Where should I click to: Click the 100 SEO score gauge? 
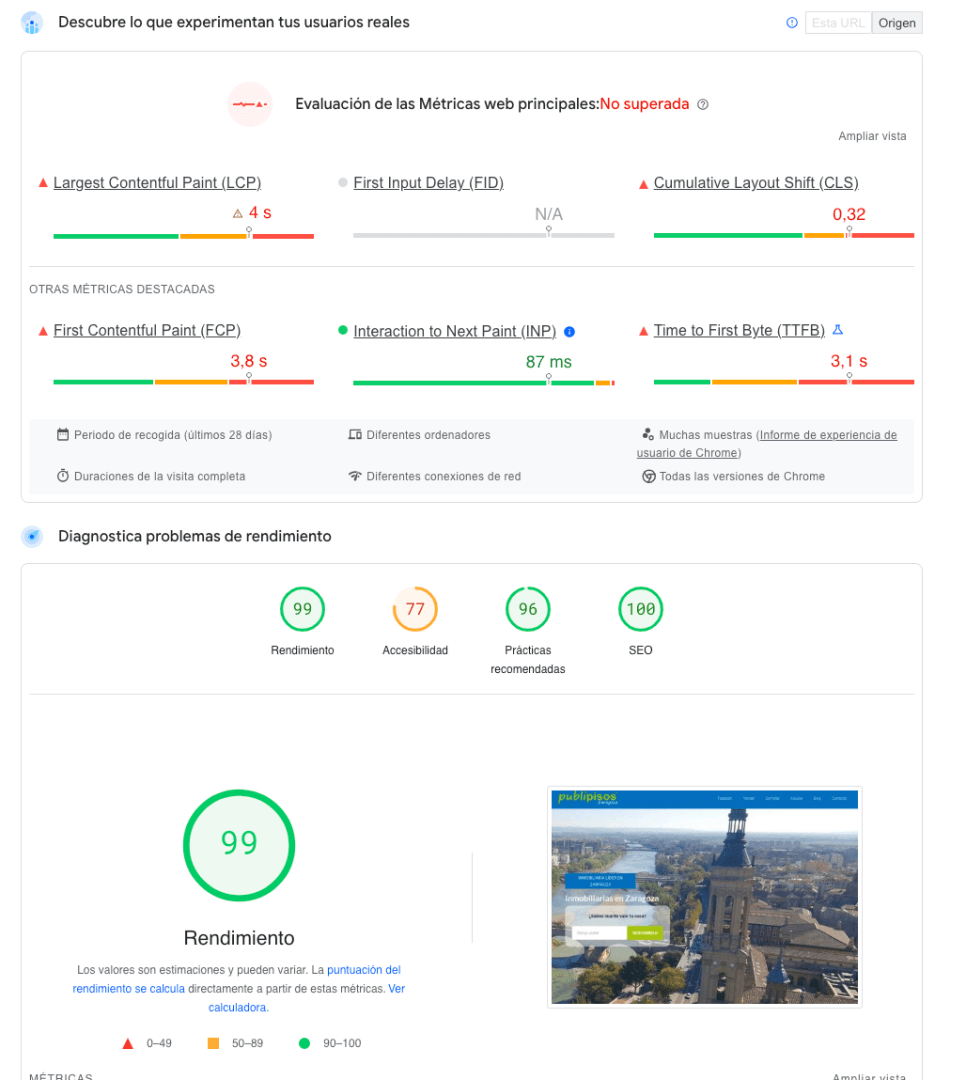(641, 609)
